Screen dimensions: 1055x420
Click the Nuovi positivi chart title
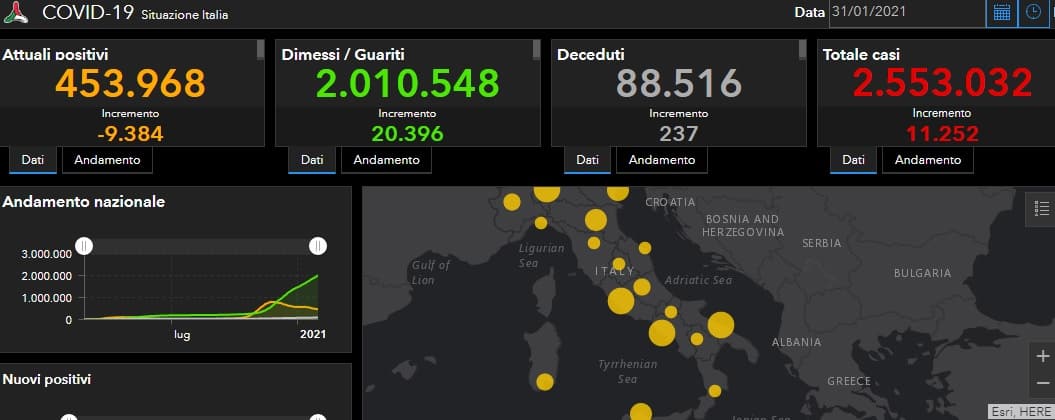46,380
